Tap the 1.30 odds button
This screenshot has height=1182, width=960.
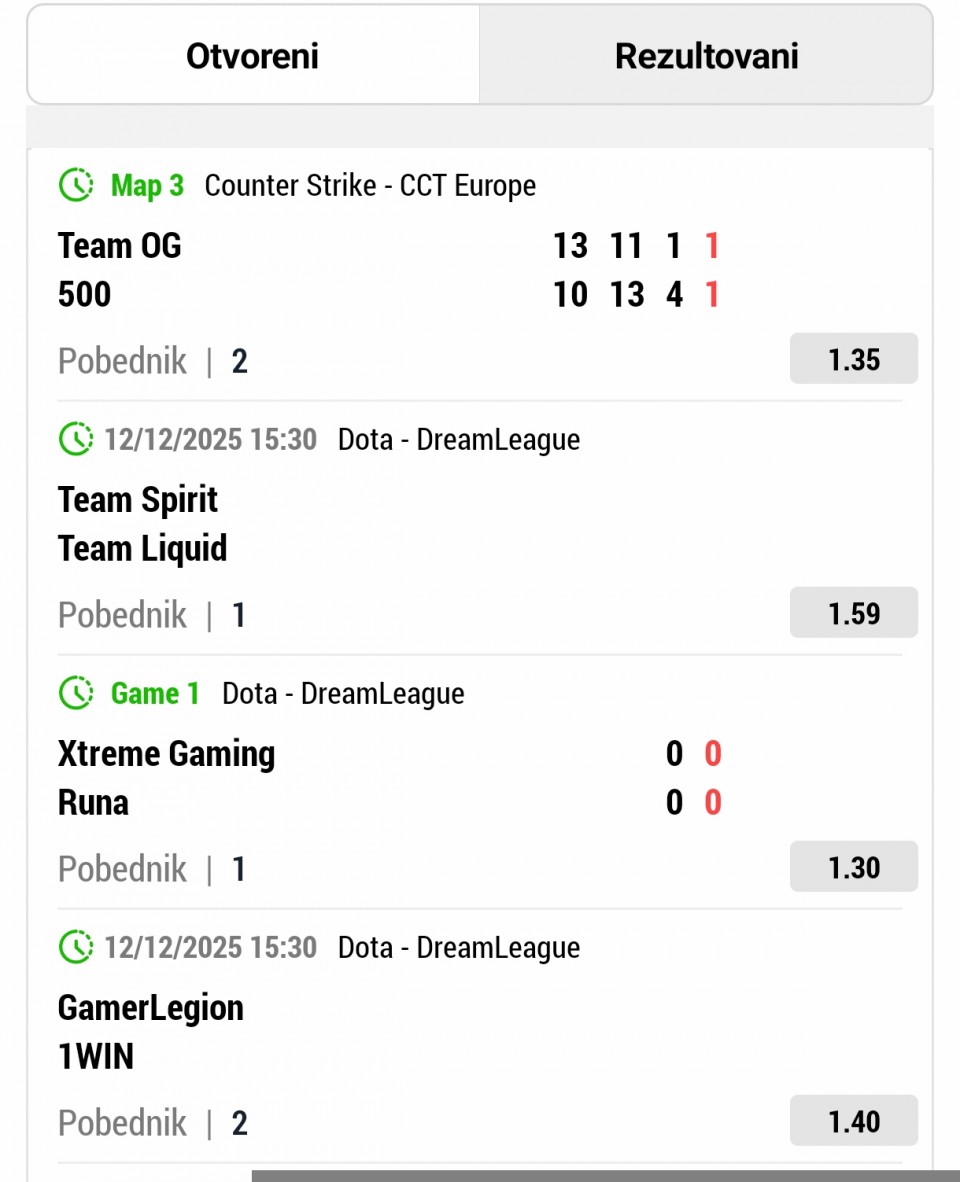pyautogui.click(x=853, y=868)
